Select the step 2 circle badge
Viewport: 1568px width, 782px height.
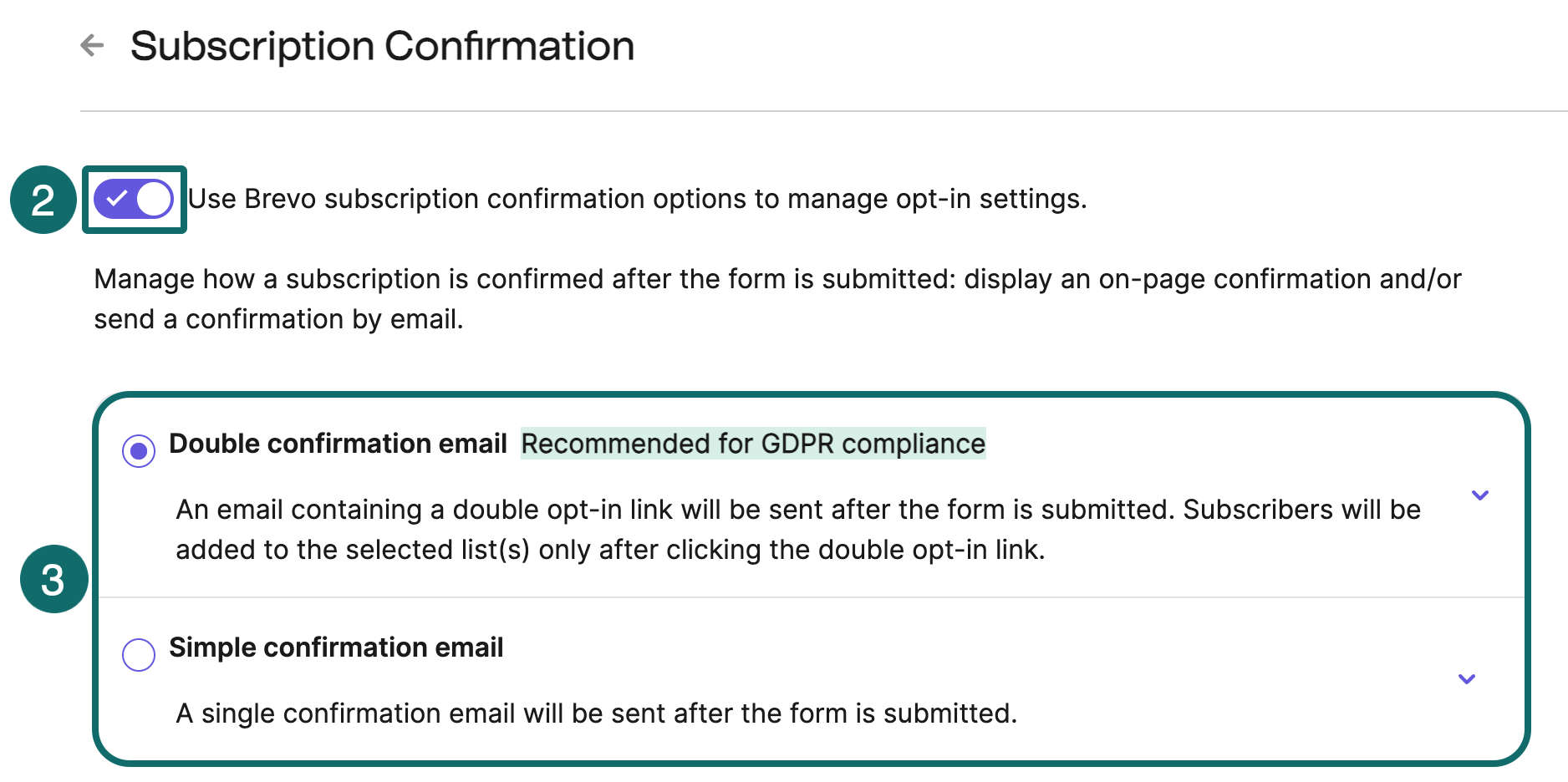(x=41, y=199)
